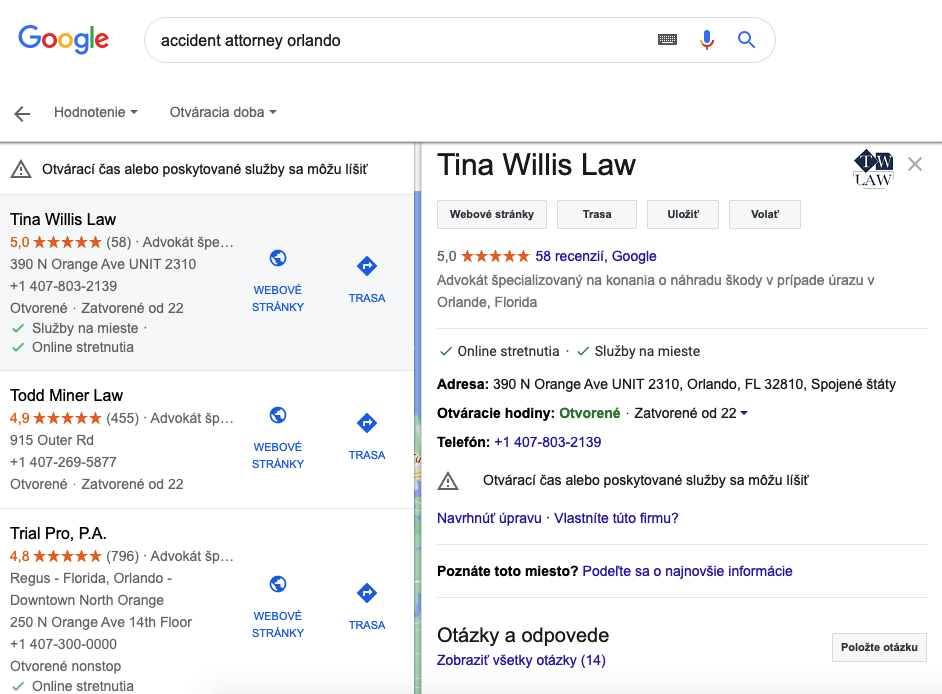The image size is (942, 694).
Task: Click phone +1 407-803-2139 in the list
Action: (x=64, y=287)
